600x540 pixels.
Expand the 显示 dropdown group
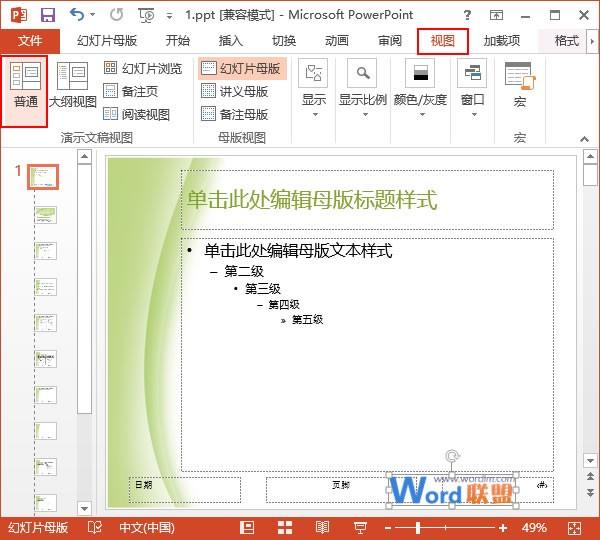[x=314, y=89]
